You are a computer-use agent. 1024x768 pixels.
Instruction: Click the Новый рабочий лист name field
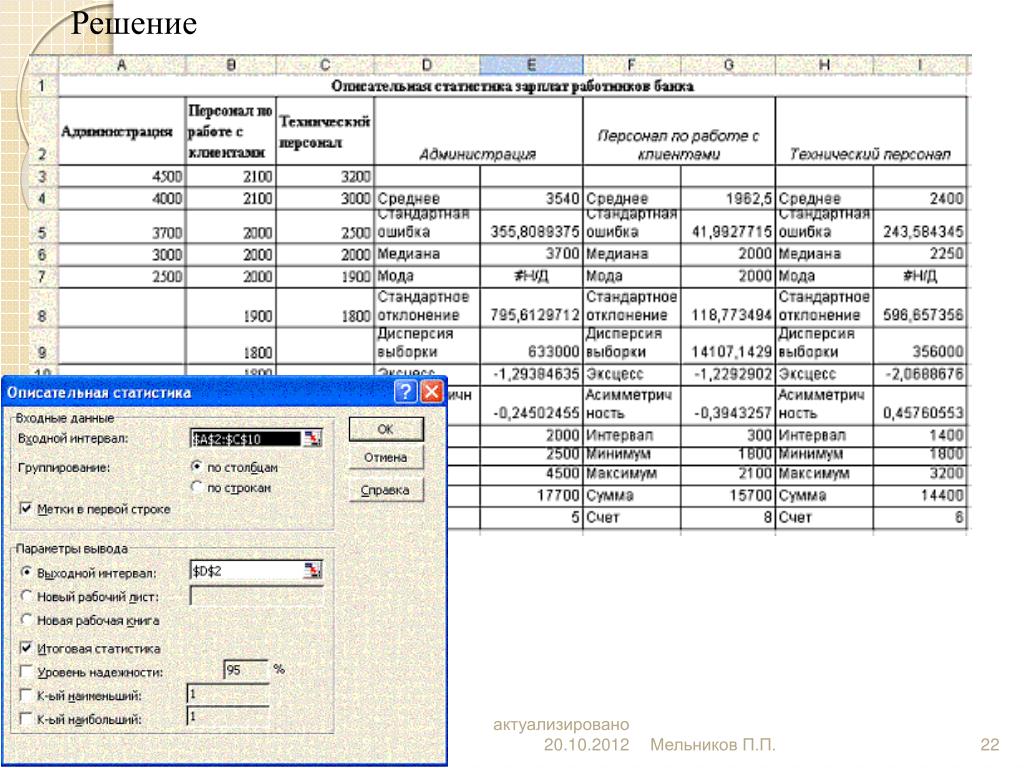tap(256, 595)
